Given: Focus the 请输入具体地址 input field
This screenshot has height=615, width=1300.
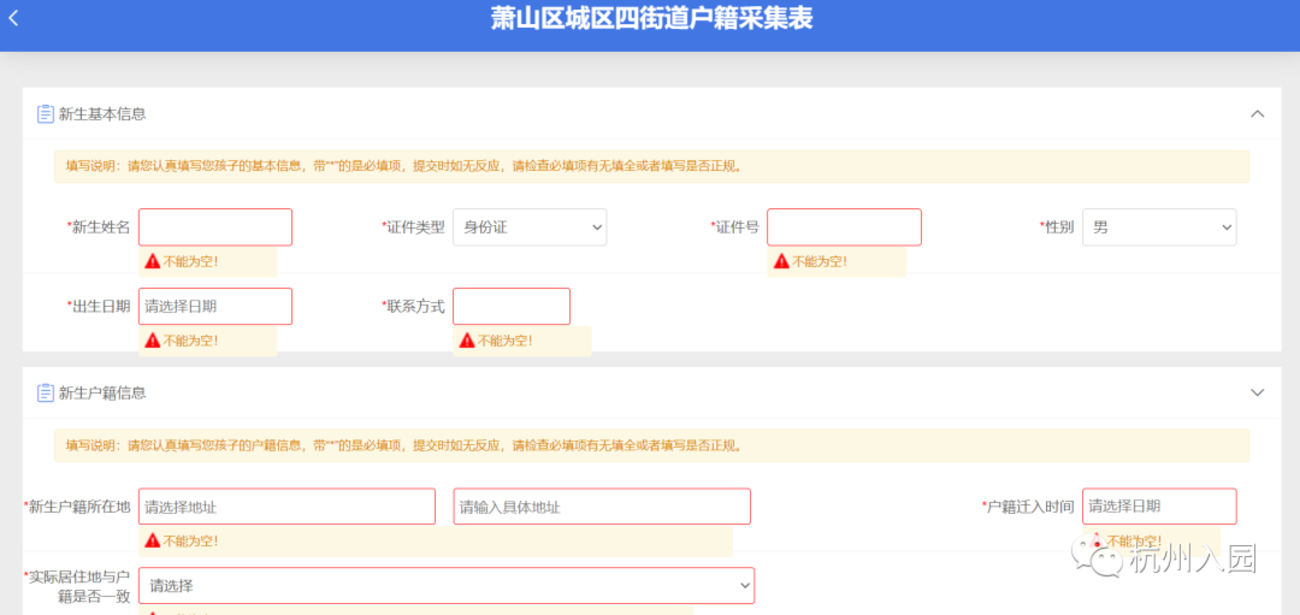Looking at the screenshot, I should 602,506.
